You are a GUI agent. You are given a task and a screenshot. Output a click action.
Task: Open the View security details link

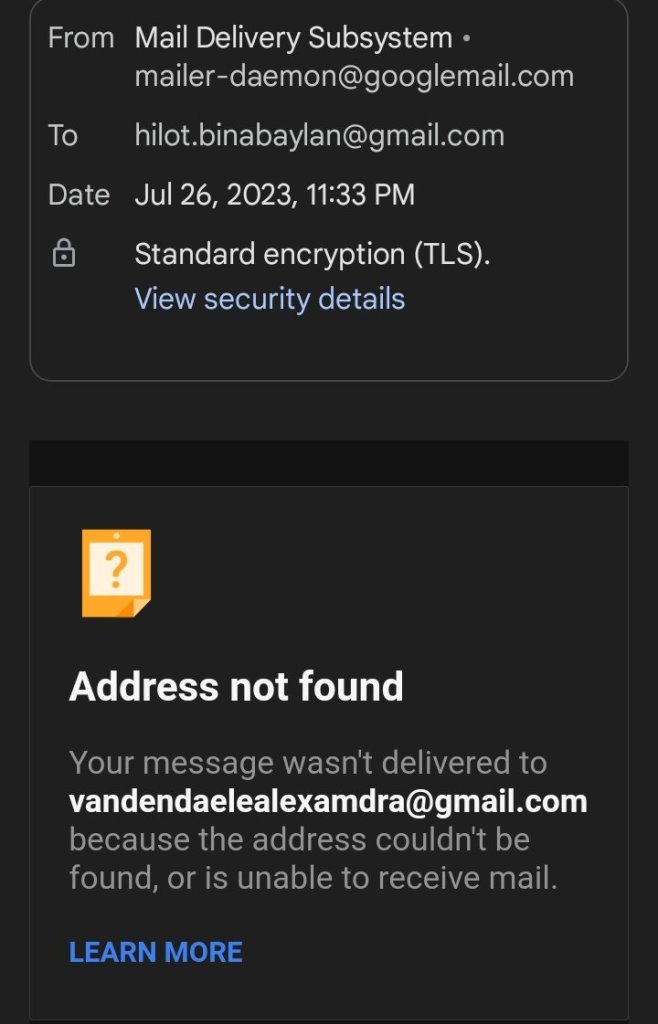(269, 298)
